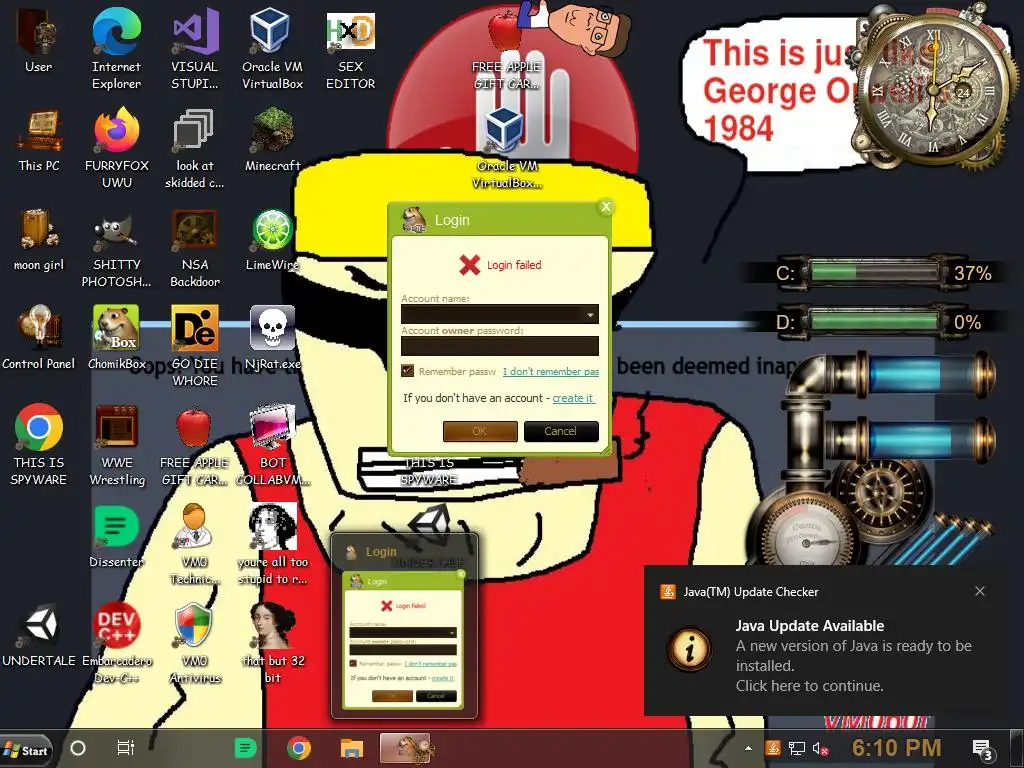Select the NSA Backdoor icon
This screenshot has width=1024, height=768.
click(x=195, y=248)
